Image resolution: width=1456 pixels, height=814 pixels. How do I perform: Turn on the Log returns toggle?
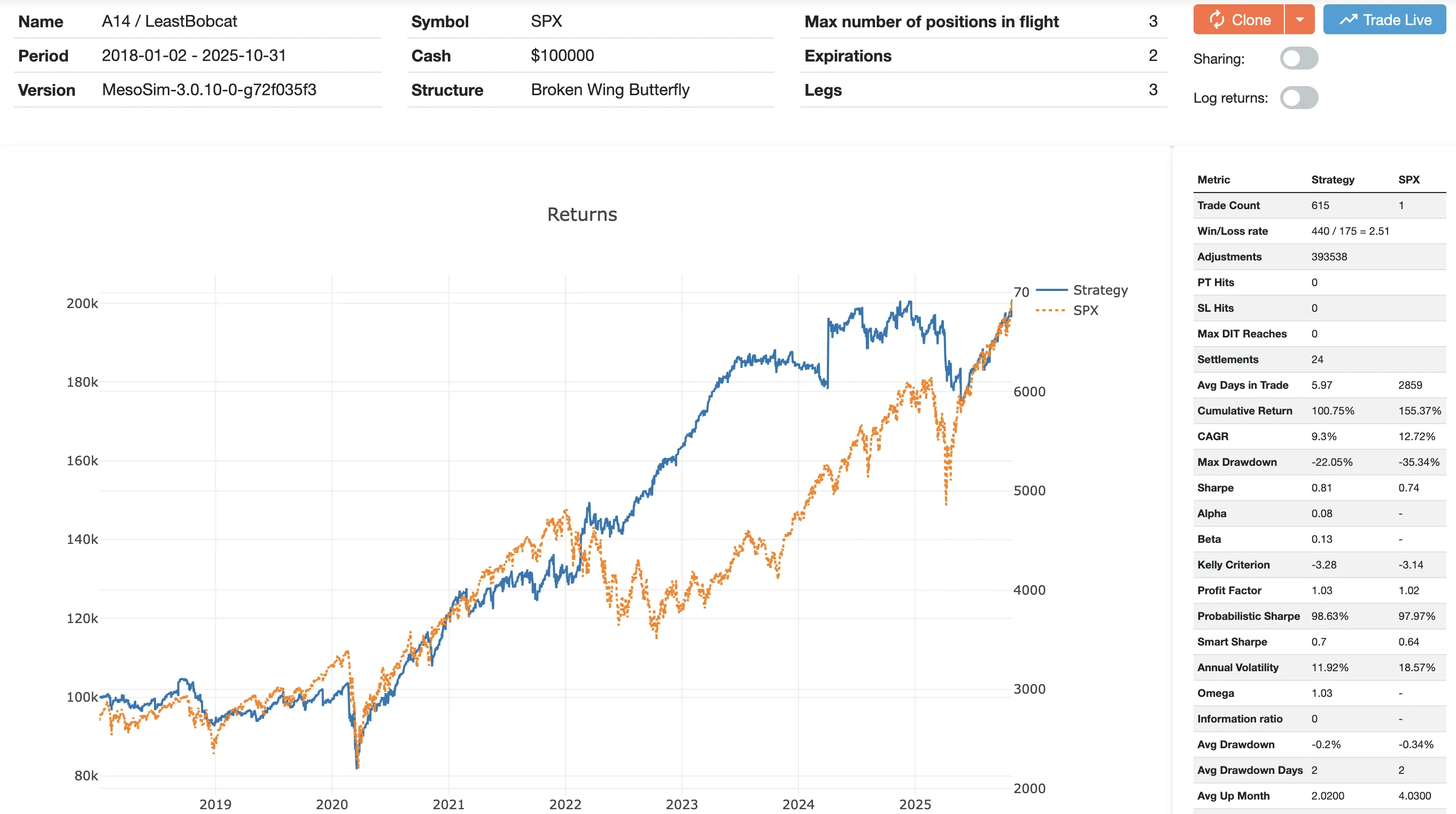coord(1299,97)
